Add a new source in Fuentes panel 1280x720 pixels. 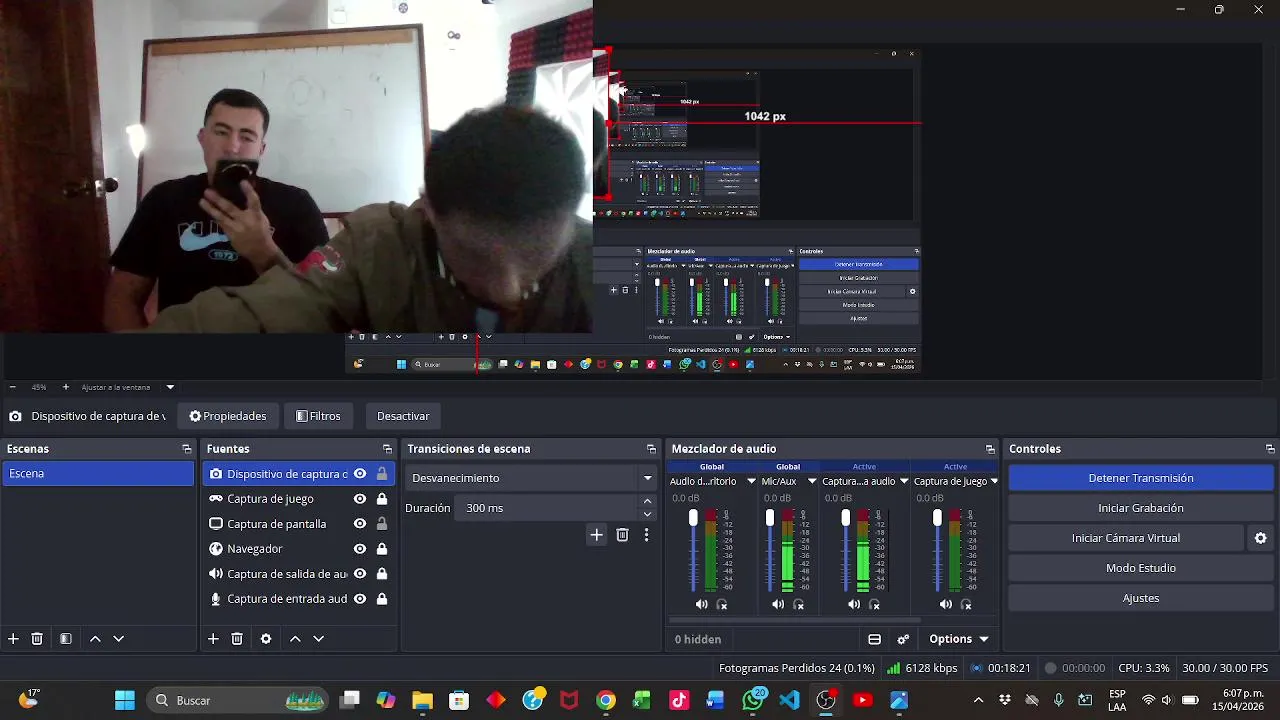213,639
